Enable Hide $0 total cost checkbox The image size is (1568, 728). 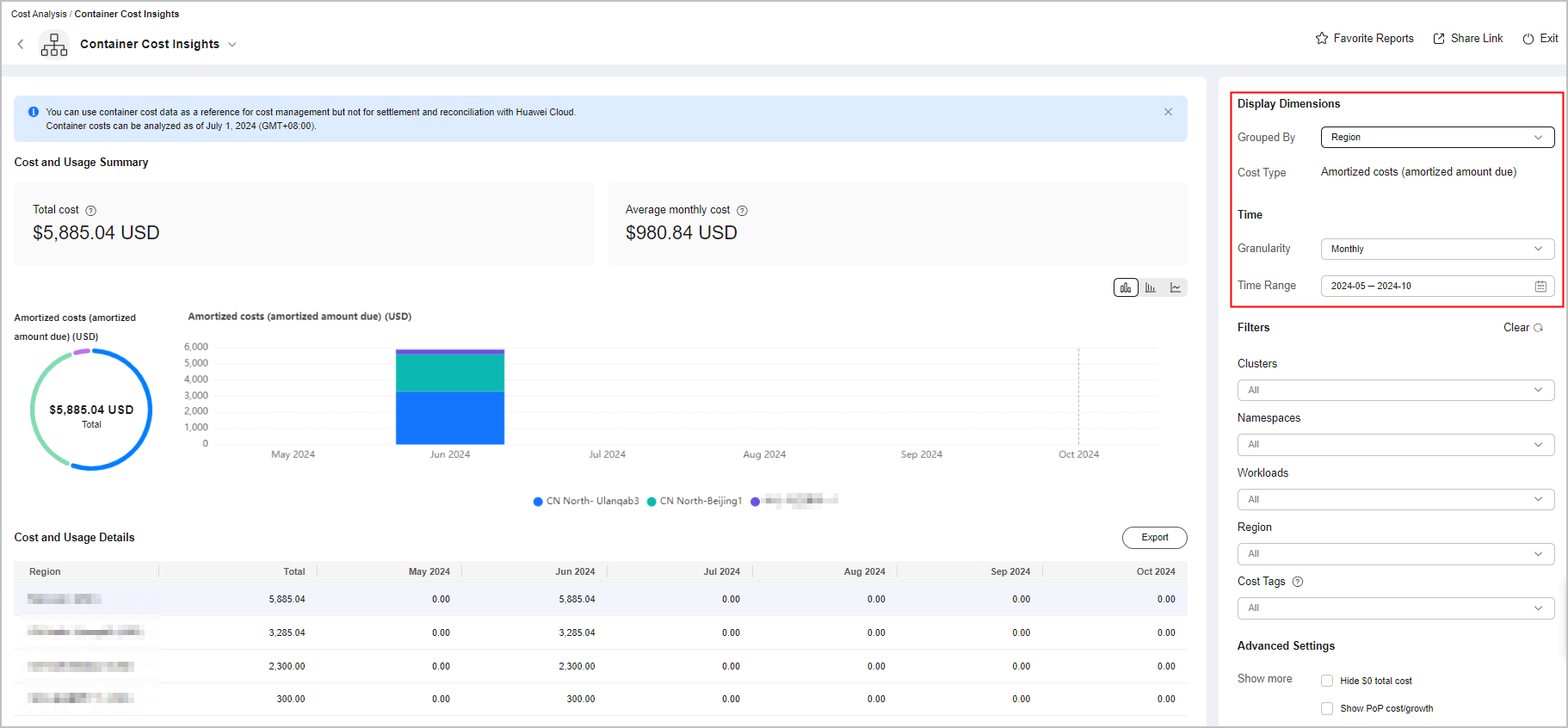[1327, 681]
